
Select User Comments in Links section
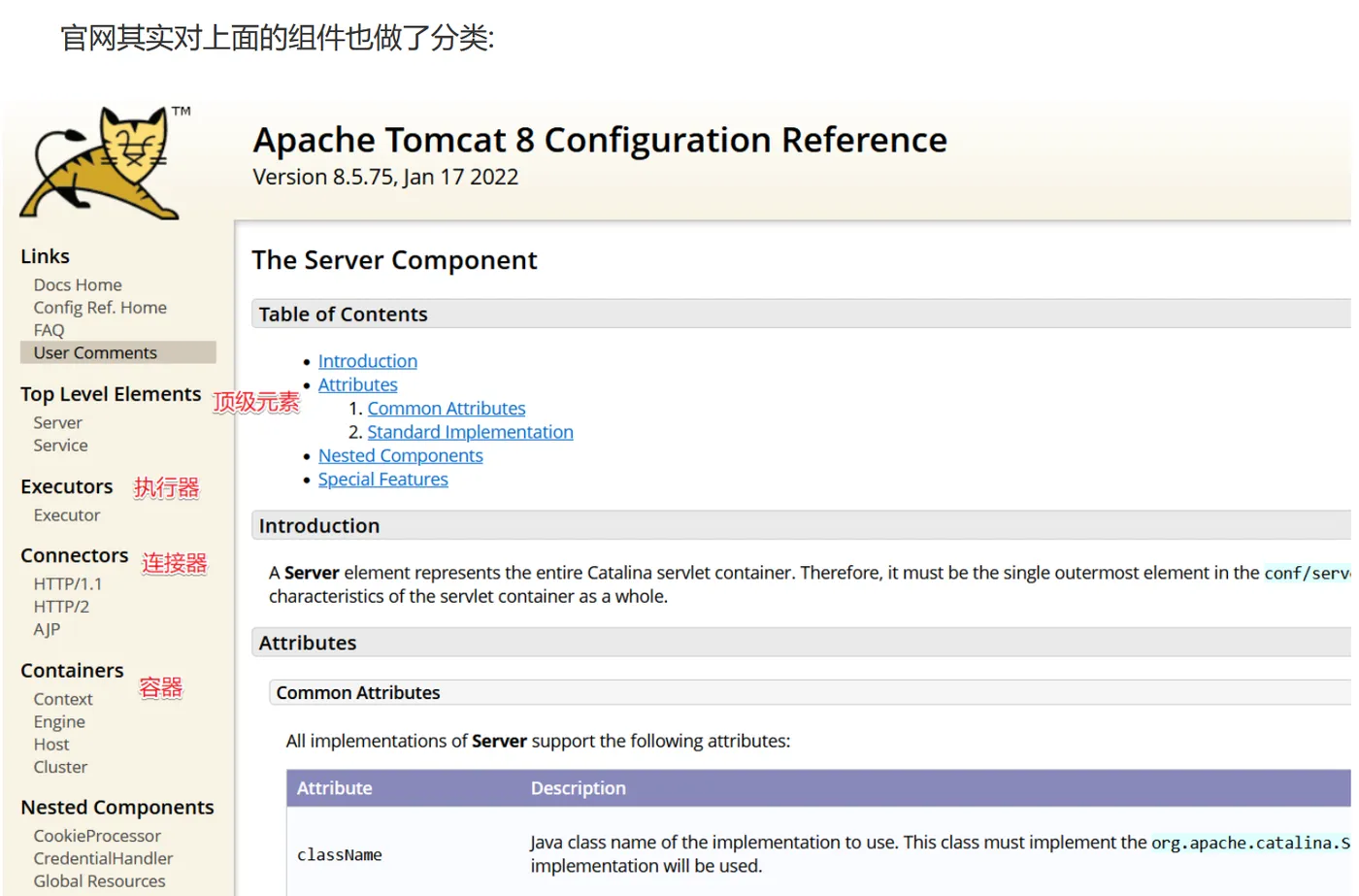[95, 352]
